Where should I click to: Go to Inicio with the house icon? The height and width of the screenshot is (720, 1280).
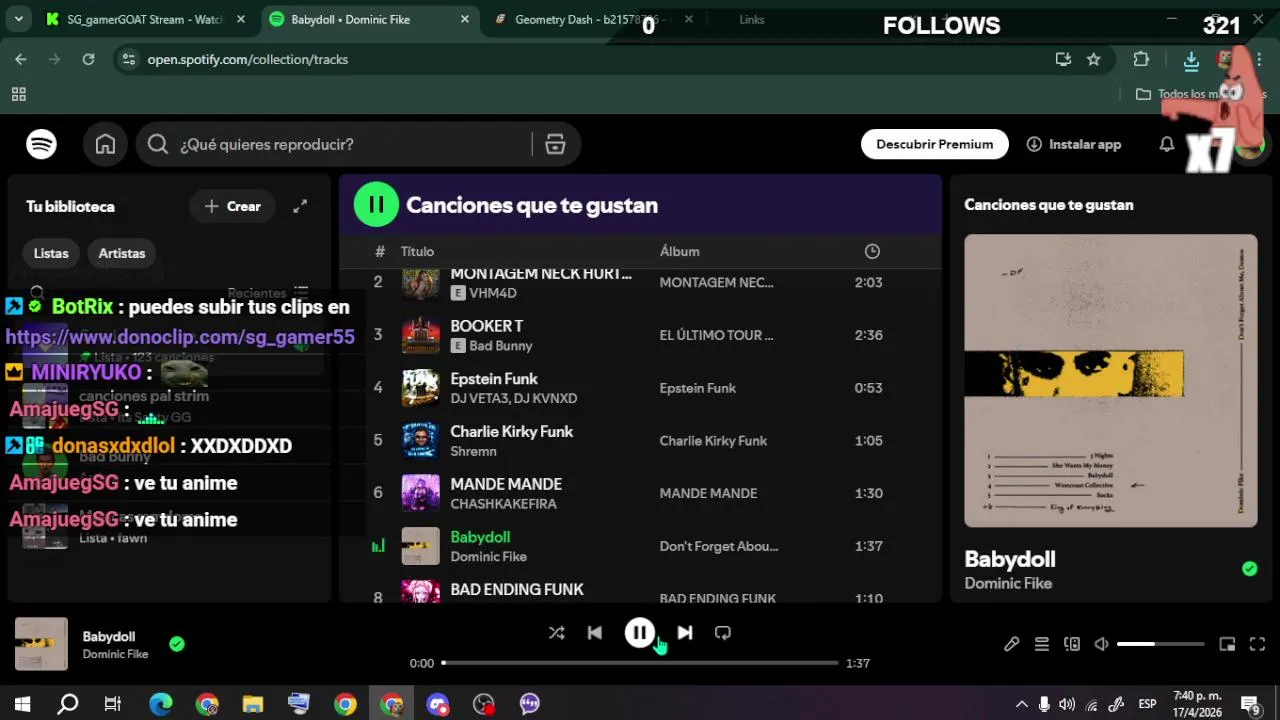[105, 144]
